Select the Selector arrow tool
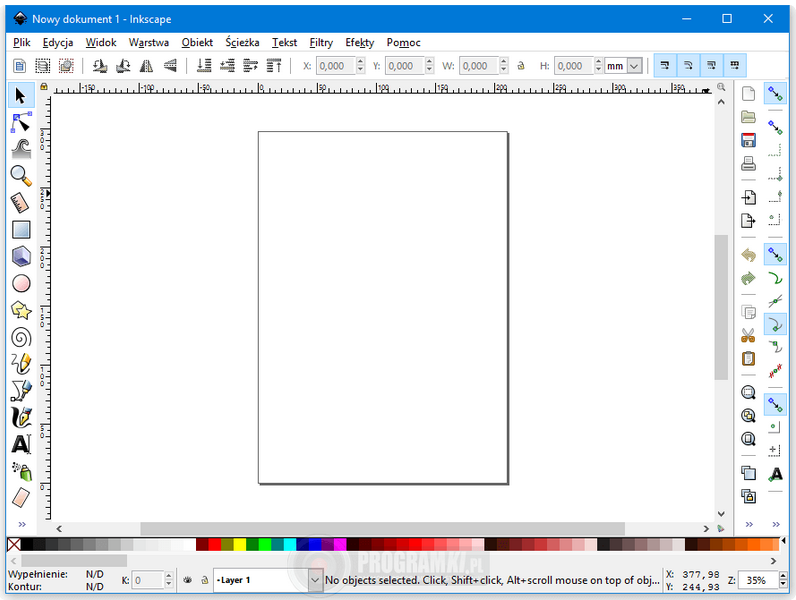796x600 pixels. click(21, 95)
